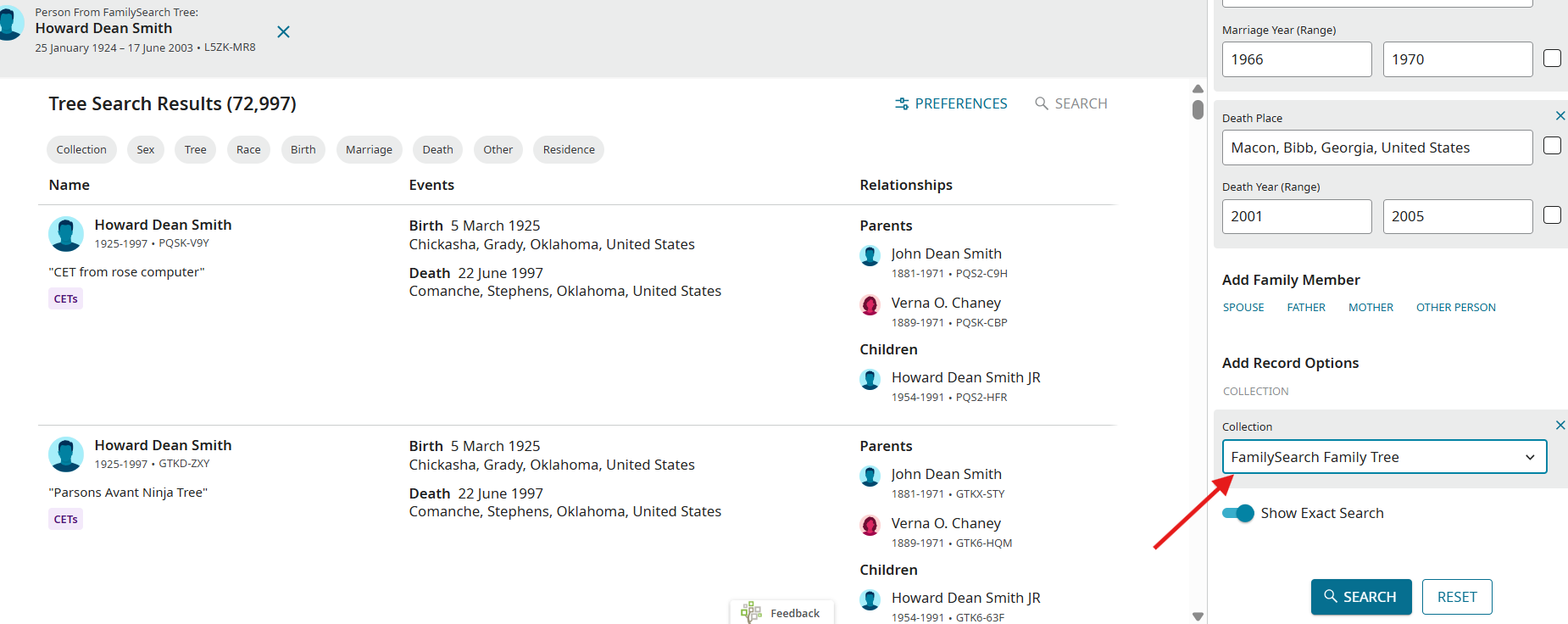Image resolution: width=1568 pixels, height=624 pixels.
Task: Click Verna O. Chaney's female portrait icon
Action: coord(870,305)
